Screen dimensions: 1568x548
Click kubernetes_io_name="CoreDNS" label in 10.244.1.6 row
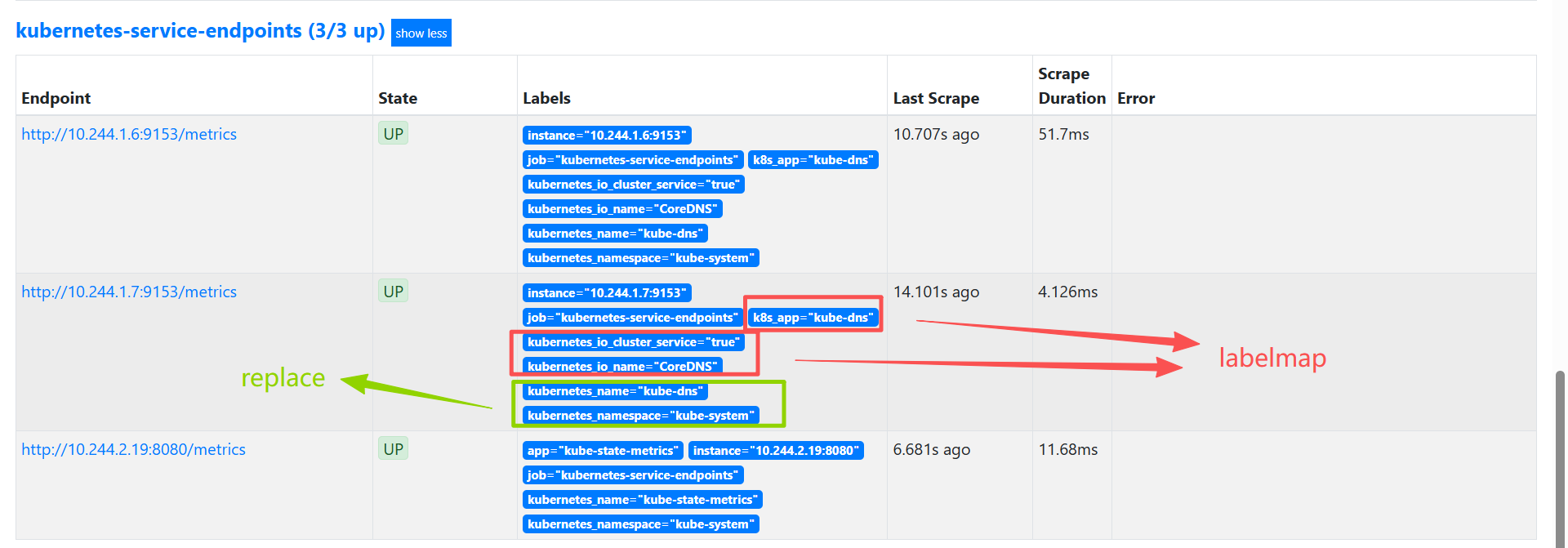point(622,209)
